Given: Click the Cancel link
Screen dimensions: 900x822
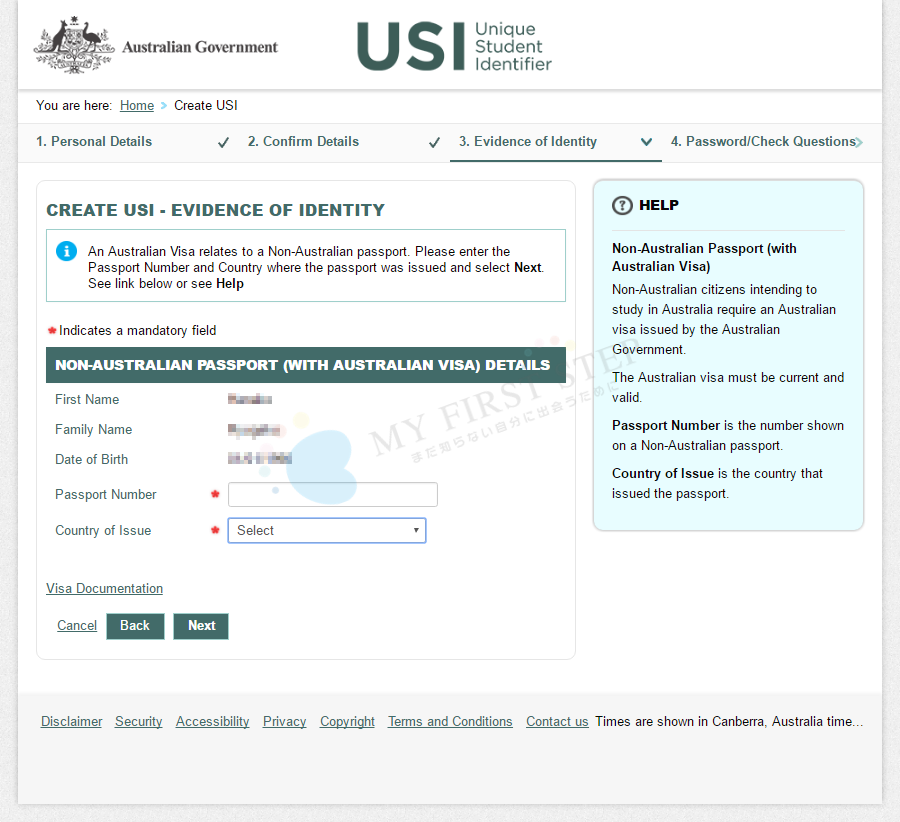Looking at the screenshot, I should coord(77,626).
